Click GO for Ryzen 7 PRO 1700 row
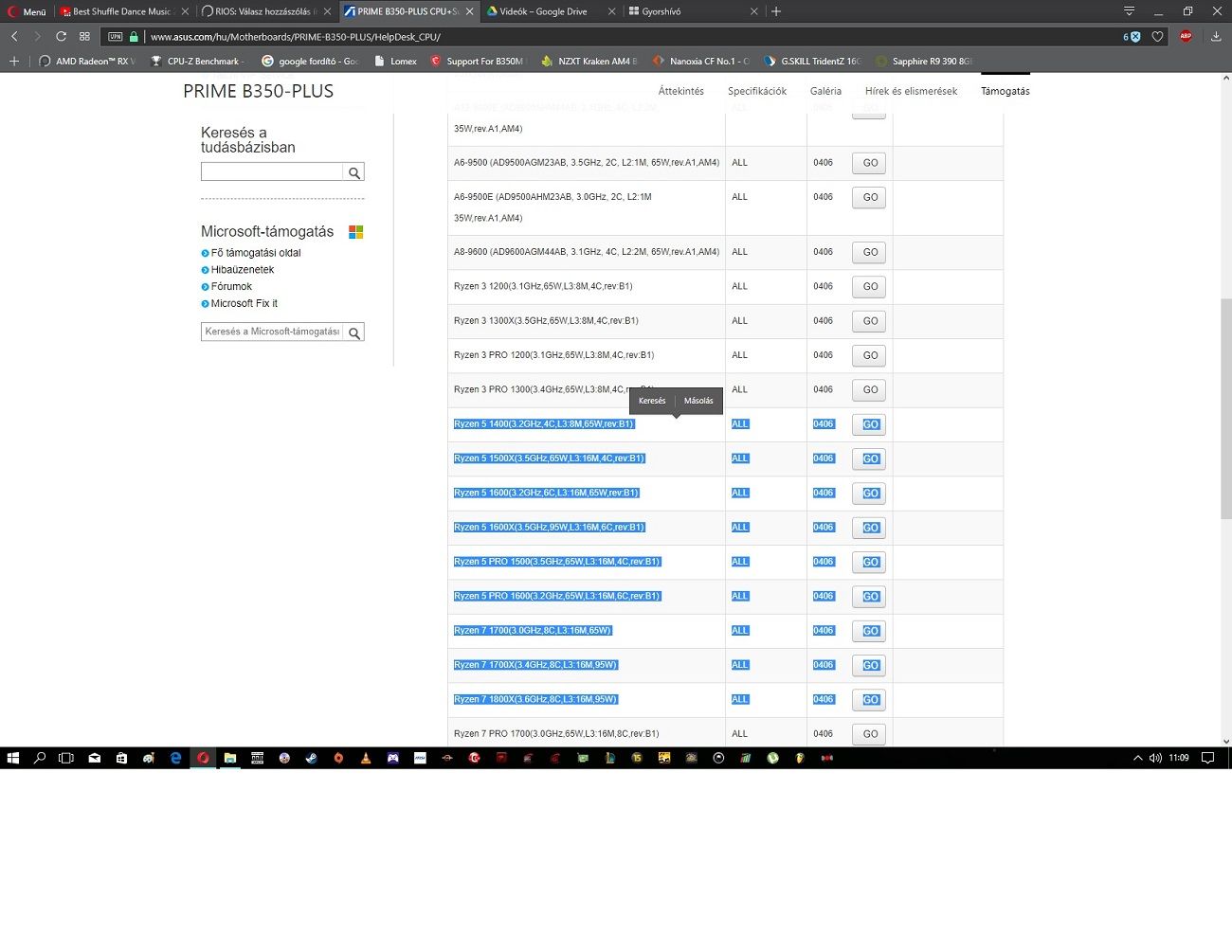1232x952 pixels. pos(869,734)
